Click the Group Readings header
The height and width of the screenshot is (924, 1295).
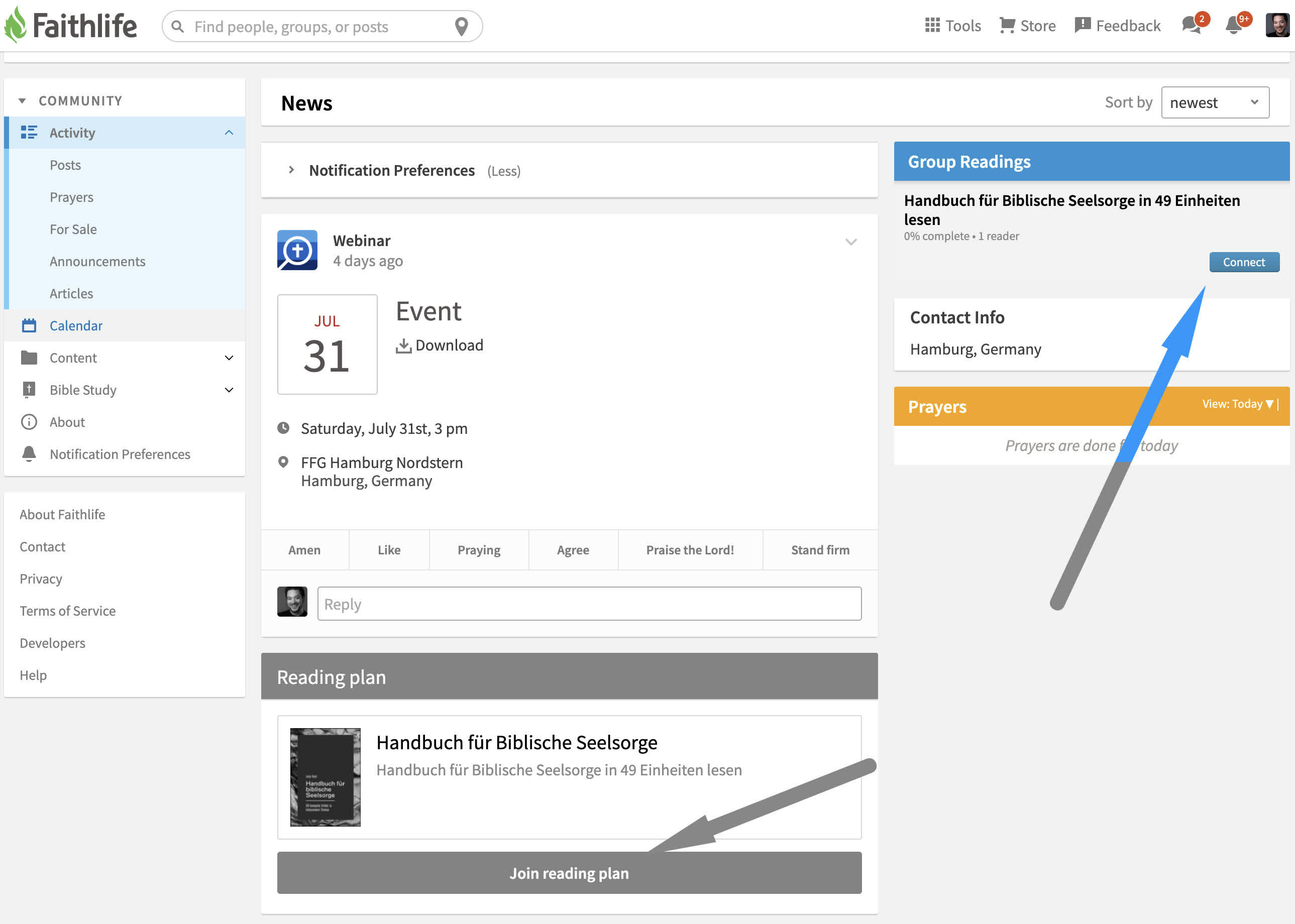coord(1091,162)
